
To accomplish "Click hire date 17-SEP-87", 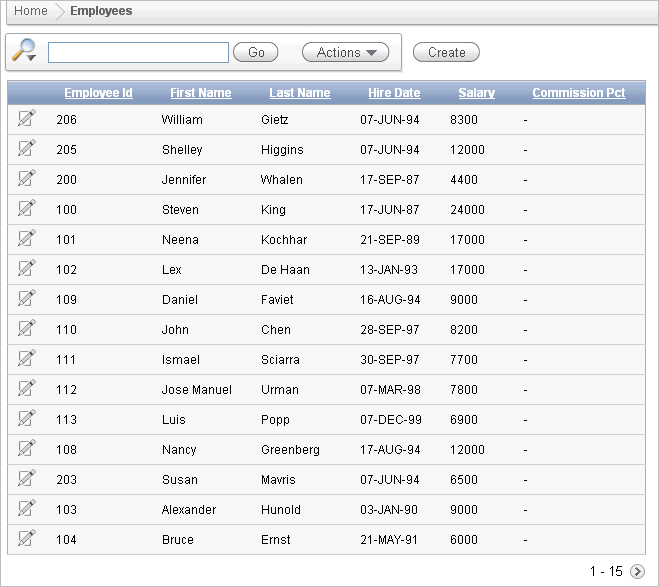I will pyautogui.click(x=390, y=180).
